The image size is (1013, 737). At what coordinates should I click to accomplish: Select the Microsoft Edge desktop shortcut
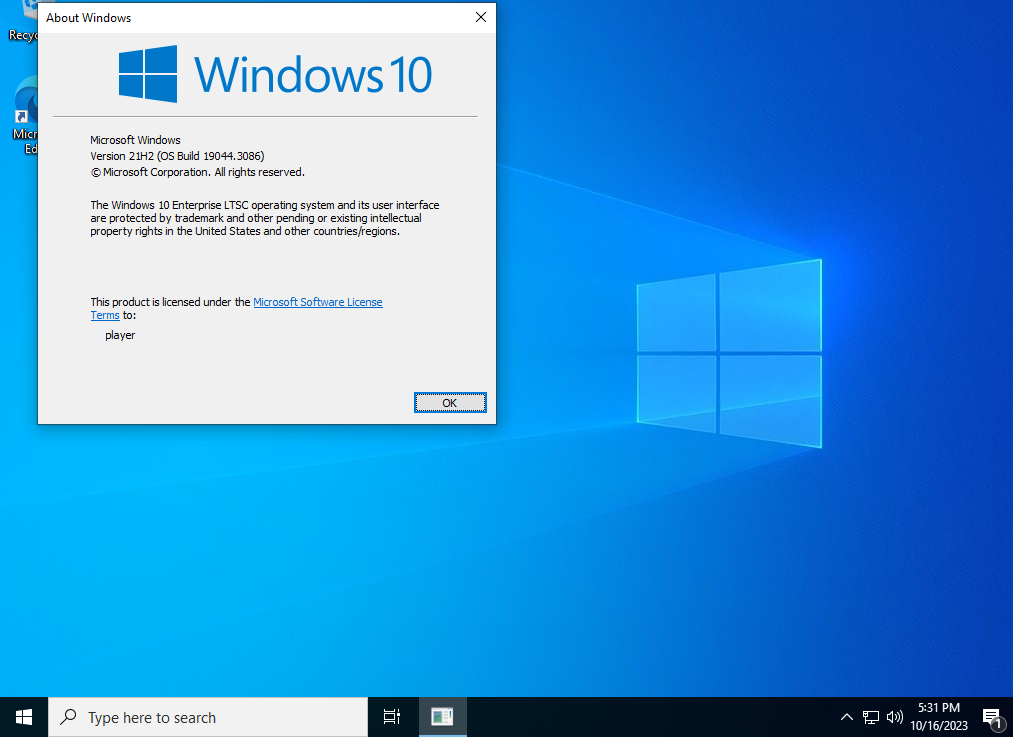coord(25,115)
